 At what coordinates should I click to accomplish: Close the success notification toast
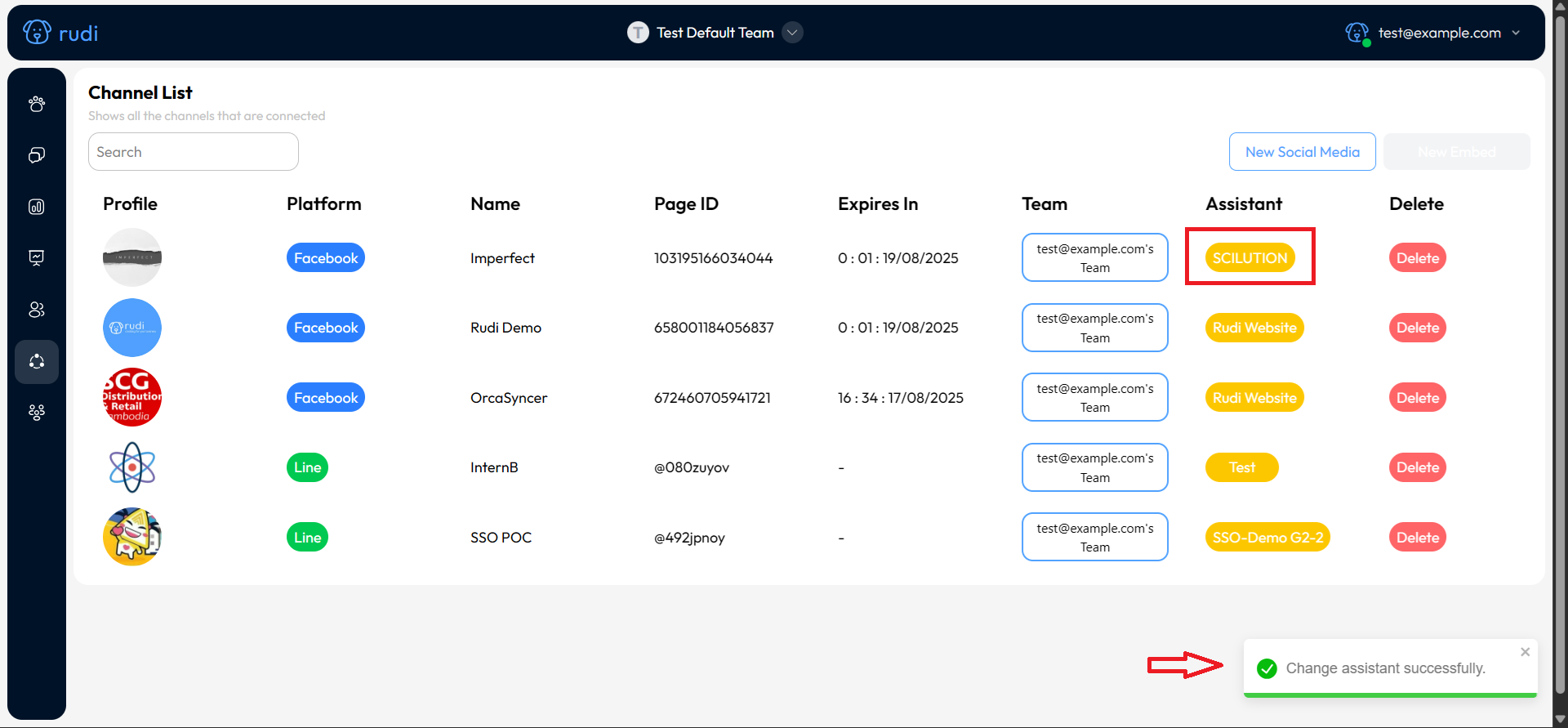(x=1525, y=652)
